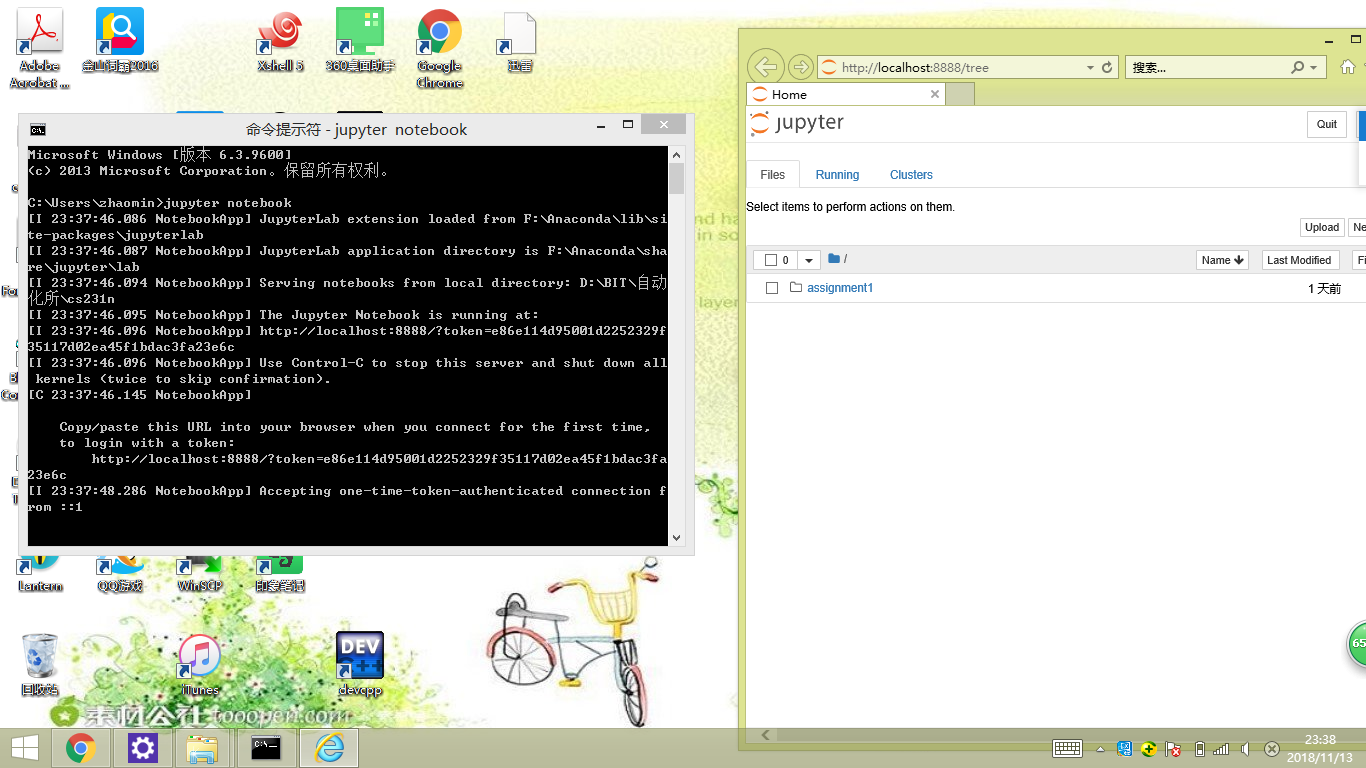Click the round X tray icon near clock
The width and height of the screenshot is (1366, 768).
(x=1271, y=749)
